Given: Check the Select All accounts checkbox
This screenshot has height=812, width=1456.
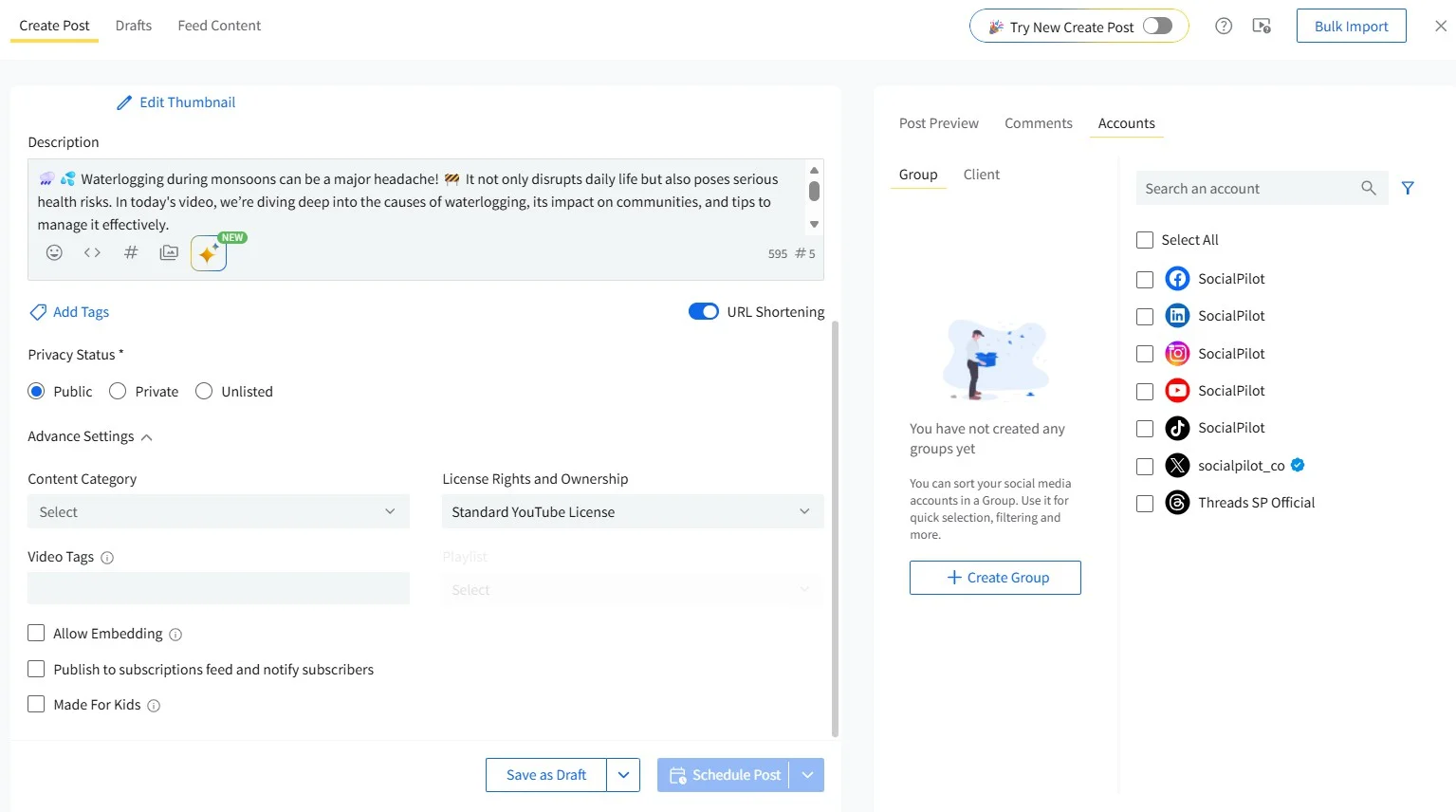Looking at the screenshot, I should 1145,240.
